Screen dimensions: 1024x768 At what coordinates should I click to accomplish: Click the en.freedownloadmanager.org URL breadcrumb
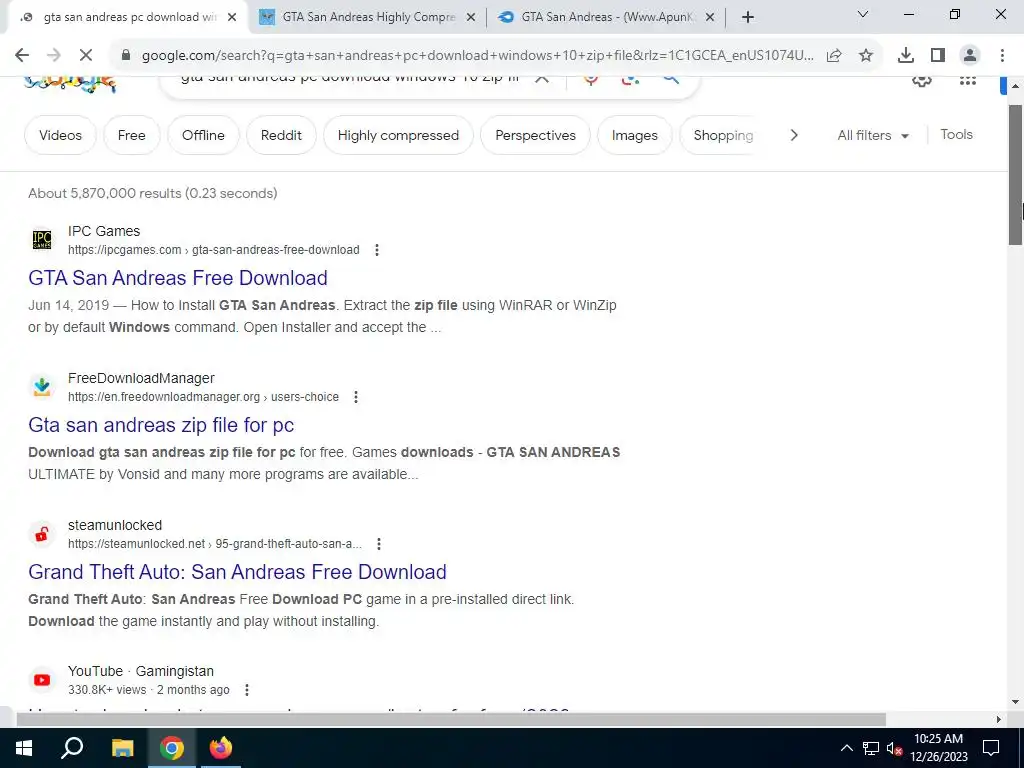[203, 397]
